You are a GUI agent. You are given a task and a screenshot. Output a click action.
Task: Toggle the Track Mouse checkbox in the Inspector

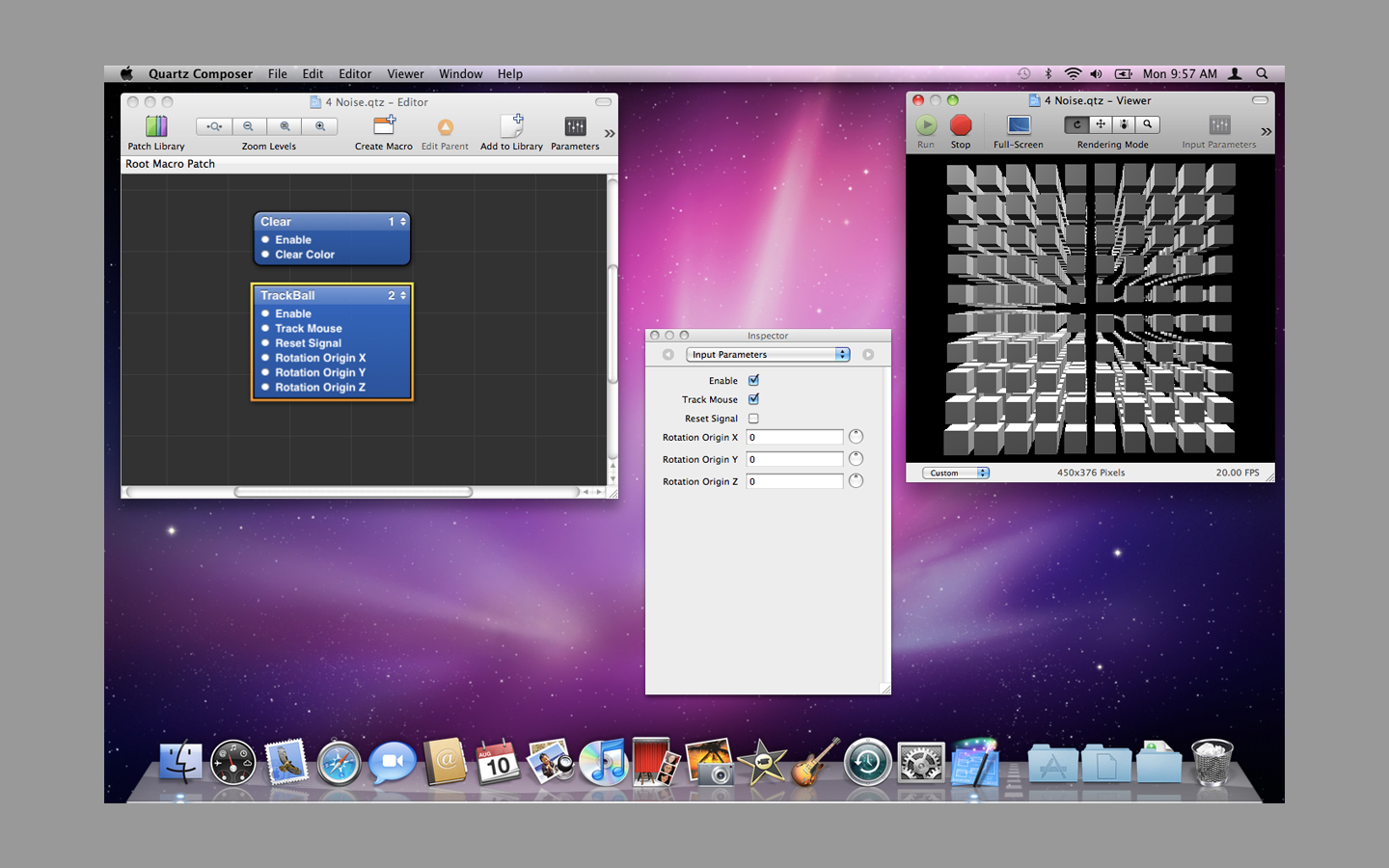point(753,399)
